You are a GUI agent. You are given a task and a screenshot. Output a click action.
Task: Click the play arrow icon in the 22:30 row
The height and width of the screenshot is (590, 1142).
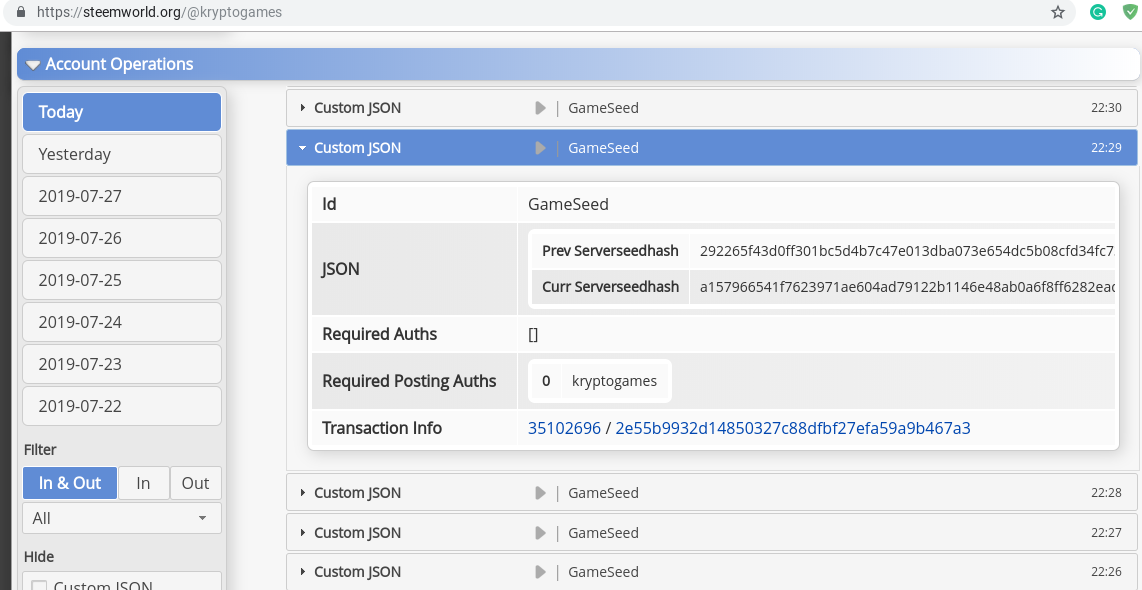pos(540,108)
